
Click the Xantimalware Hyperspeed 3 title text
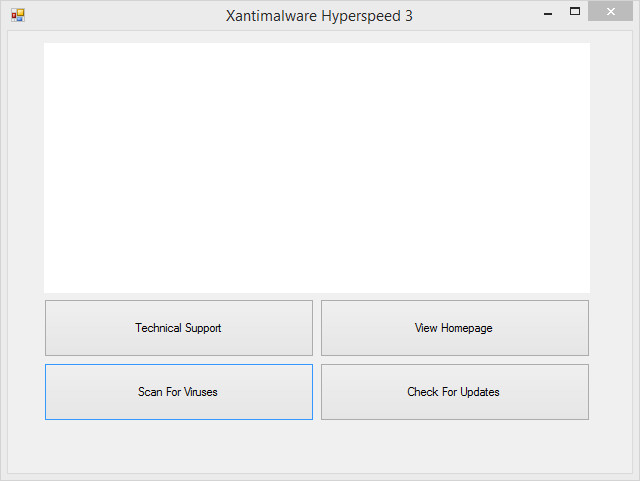[x=319, y=16]
